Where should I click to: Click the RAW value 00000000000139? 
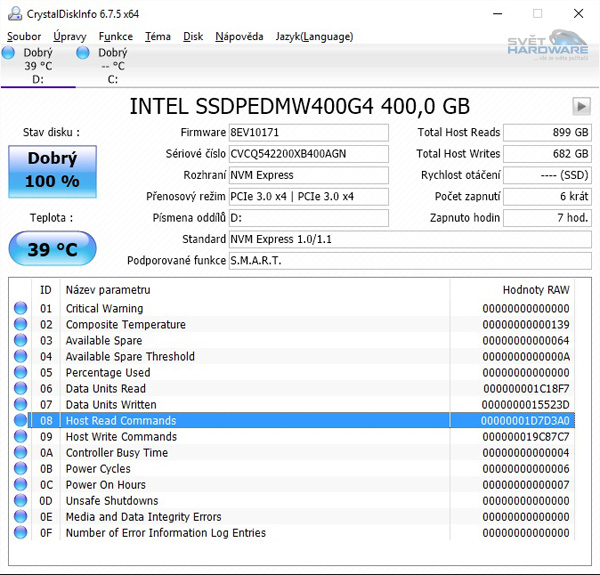tap(526, 324)
